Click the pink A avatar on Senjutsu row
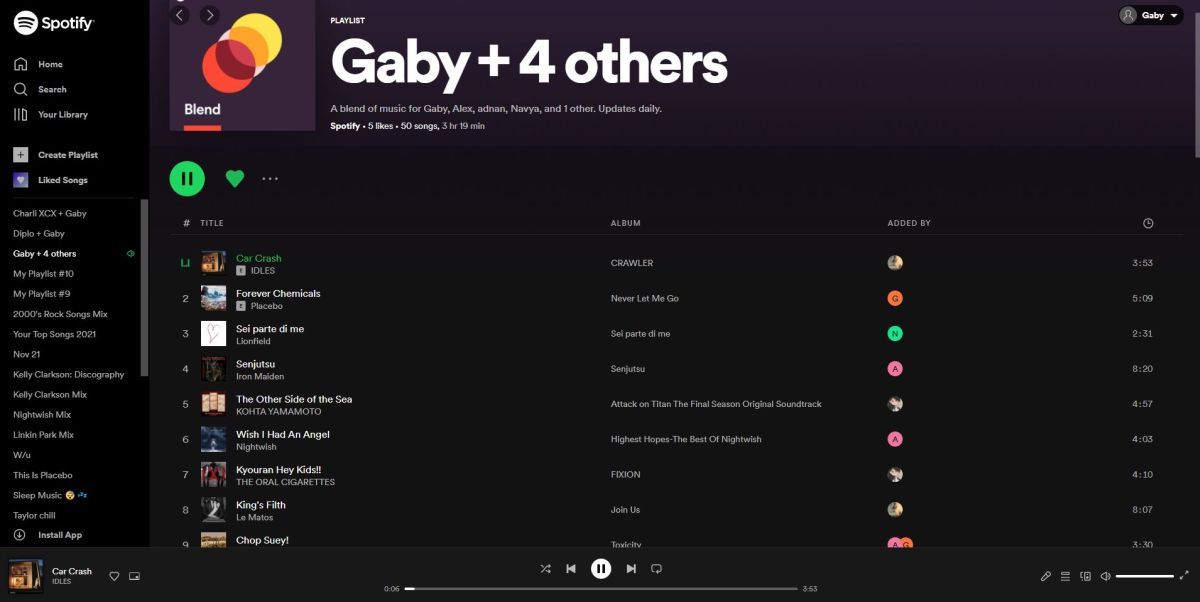1200x602 pixels. click(x=895, y=369)
